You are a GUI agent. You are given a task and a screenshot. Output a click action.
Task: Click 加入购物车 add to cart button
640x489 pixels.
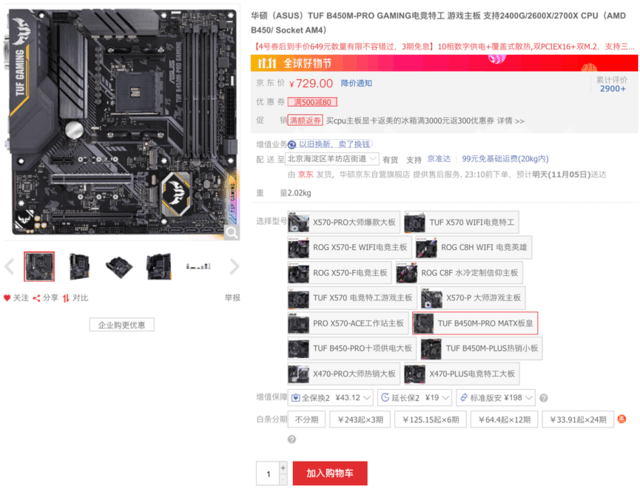330,473
